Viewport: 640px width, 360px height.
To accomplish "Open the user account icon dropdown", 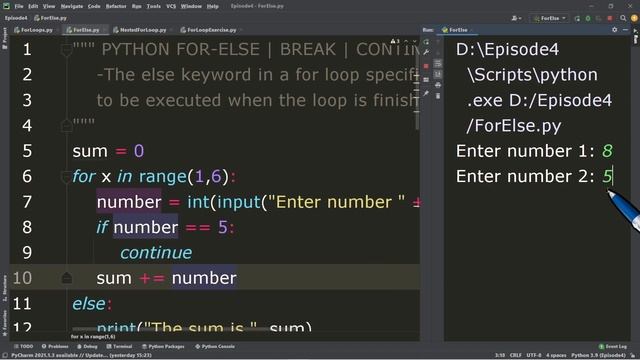I will click(x=516, y=18).
